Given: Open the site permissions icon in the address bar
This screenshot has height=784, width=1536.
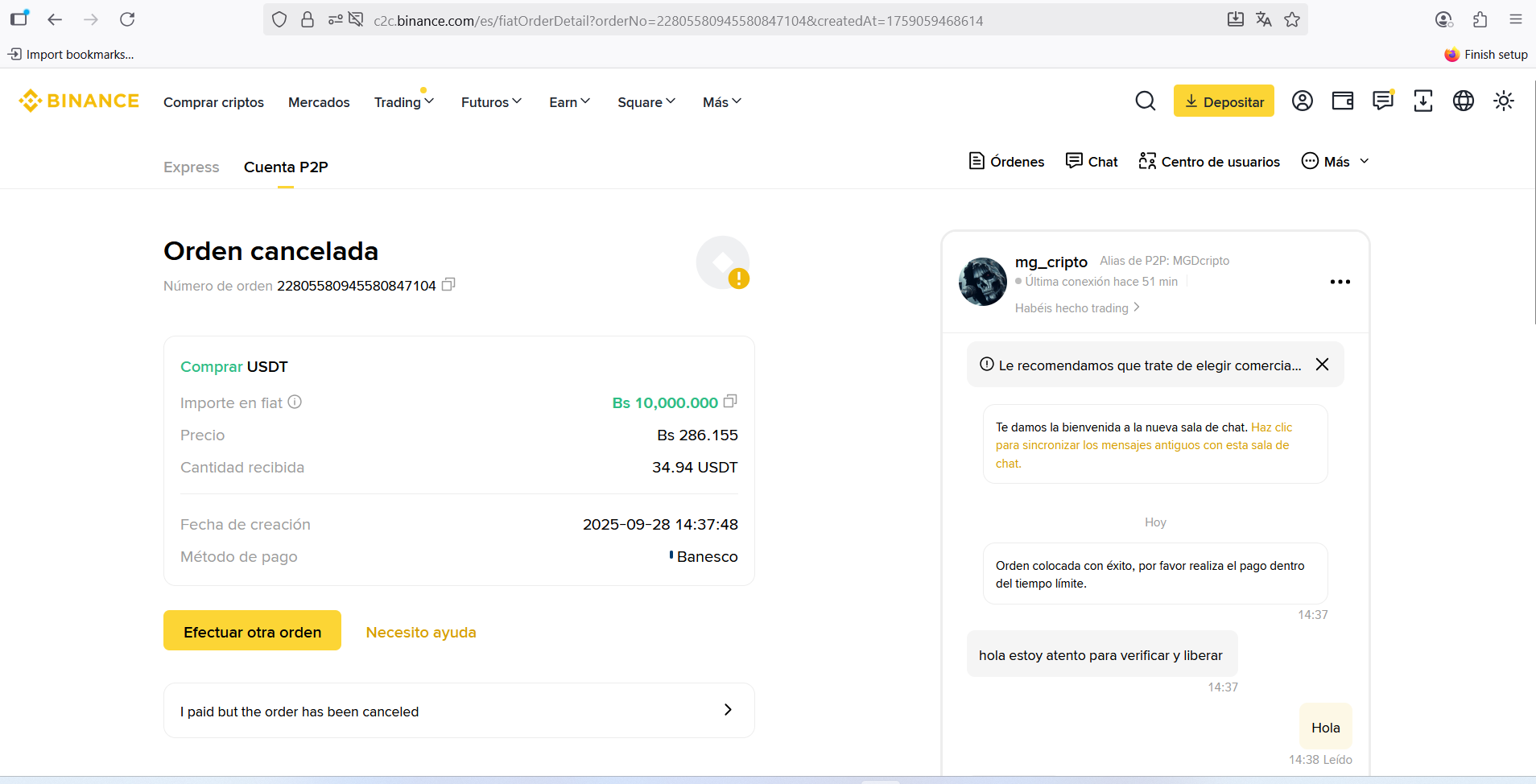Looking at the screenshot, I should point(336,19).
